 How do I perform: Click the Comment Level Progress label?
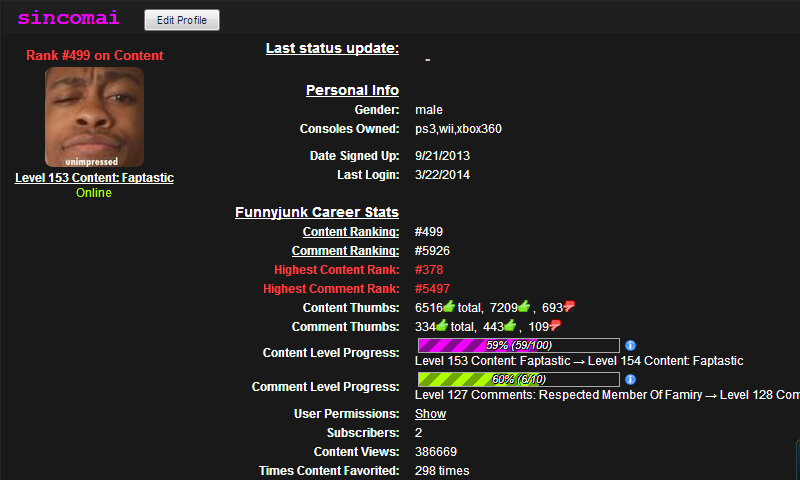tap(325, 387)
